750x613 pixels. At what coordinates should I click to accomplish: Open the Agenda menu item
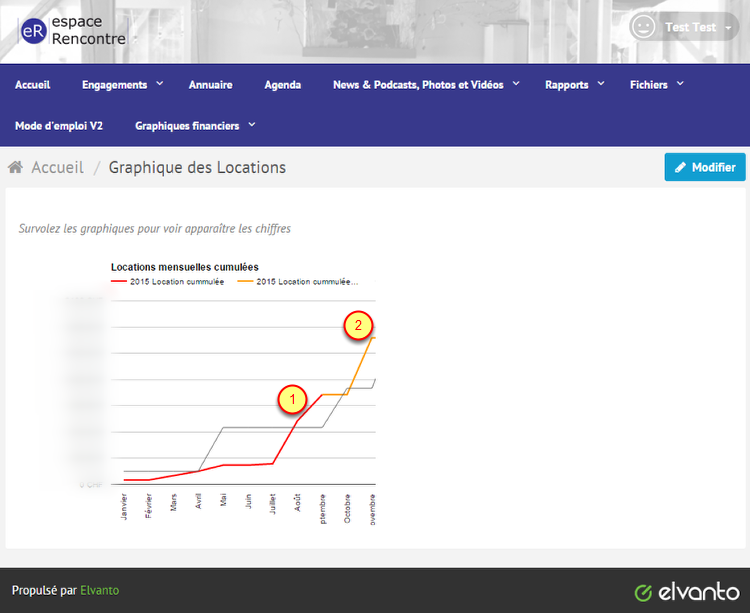282,85
